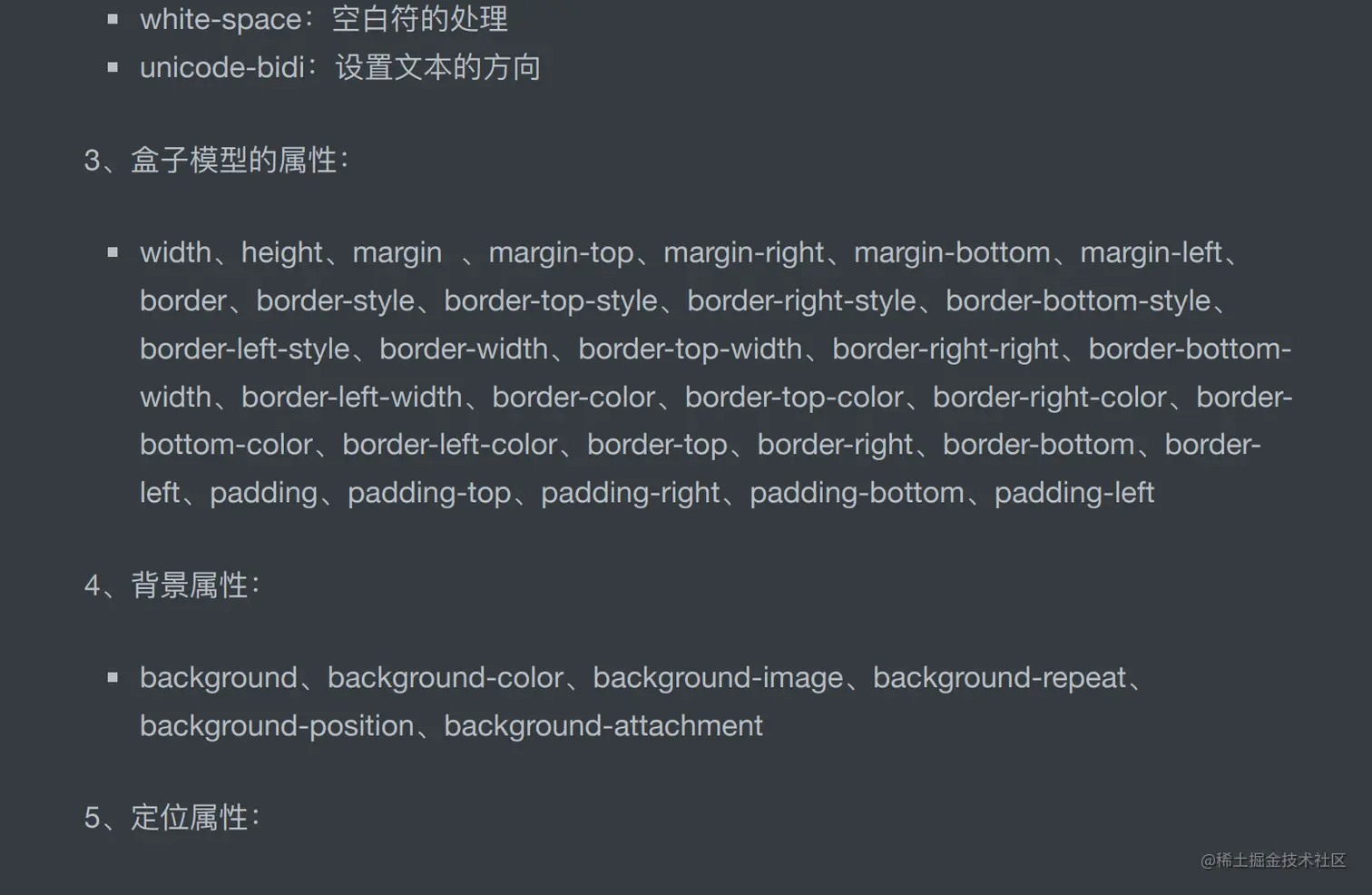Screen dimensions: 1372x895
Task: Click the 'border-left-width' property text
Action: 351,397
